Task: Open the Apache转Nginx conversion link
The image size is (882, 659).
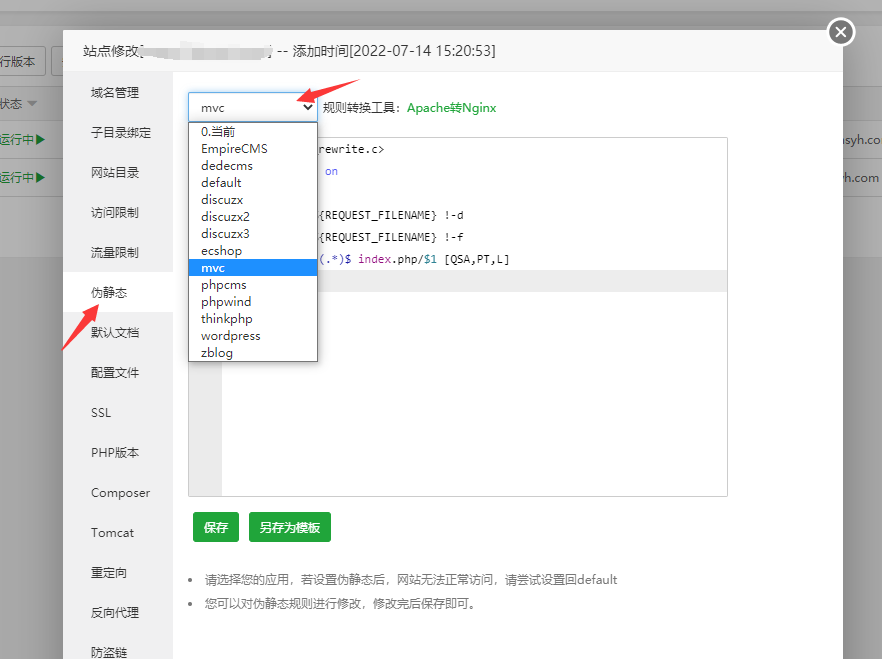Action: coord(451,108)
